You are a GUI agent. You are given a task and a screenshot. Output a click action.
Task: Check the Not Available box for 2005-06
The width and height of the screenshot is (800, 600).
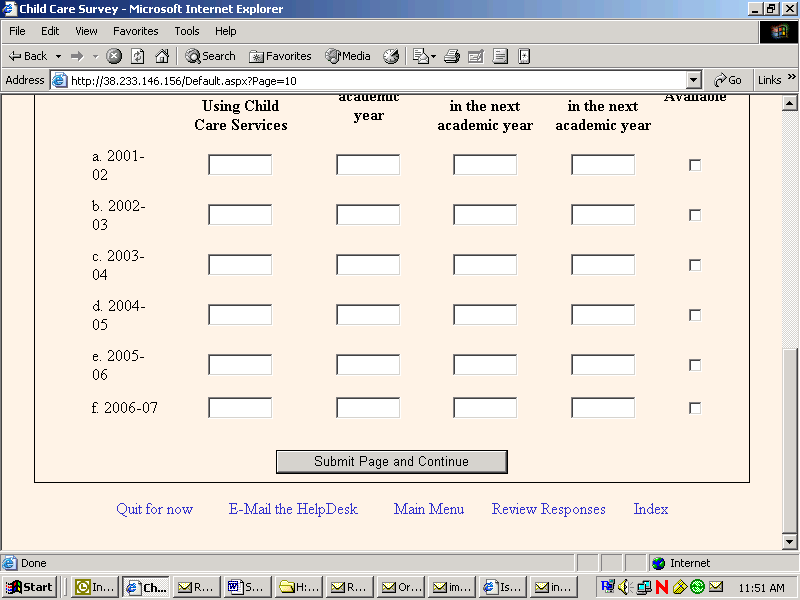coord(695,365)
